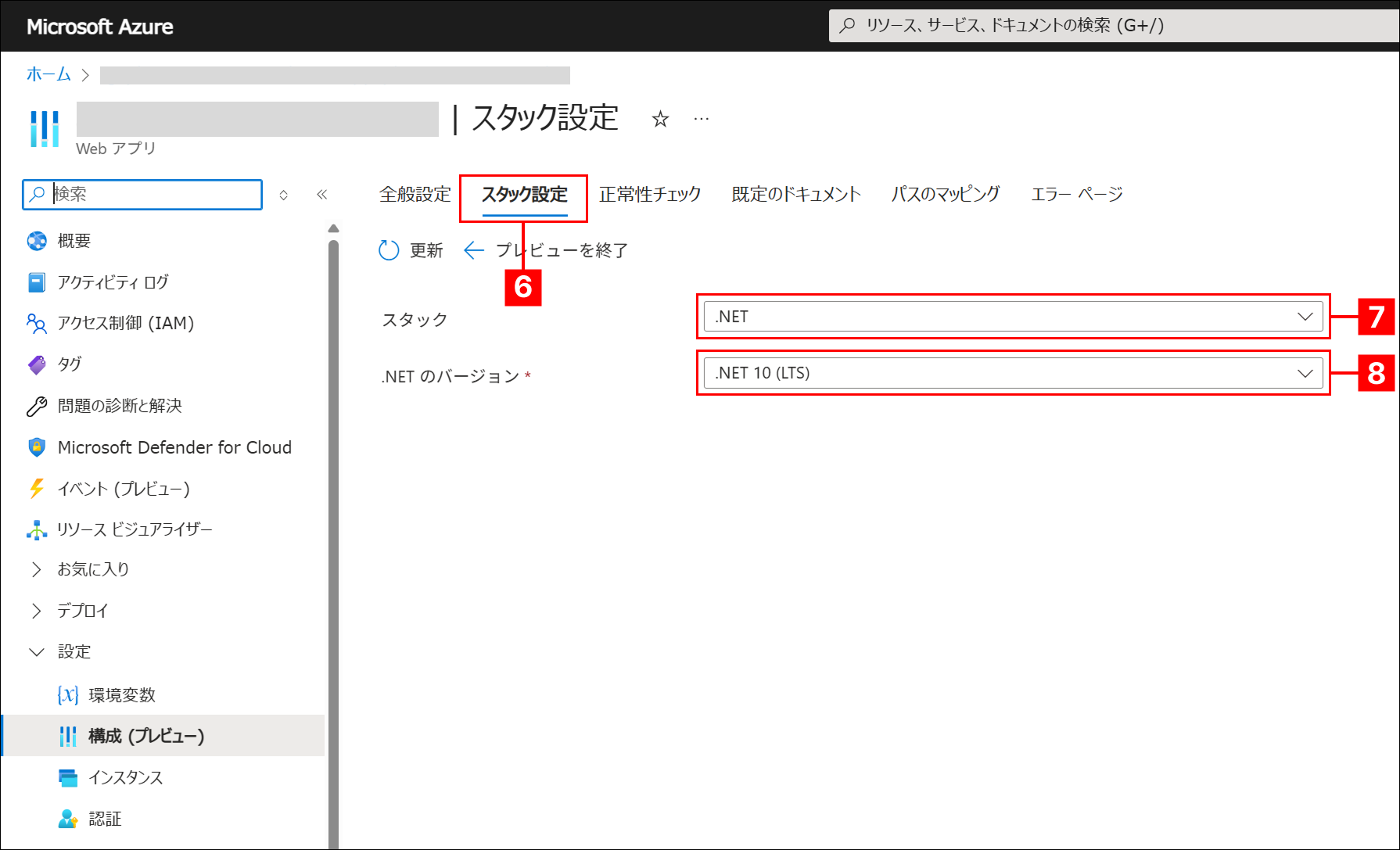Click the インスタンス icon
The height and width of the screenshot is (850, 1400).
coord(68,777)
